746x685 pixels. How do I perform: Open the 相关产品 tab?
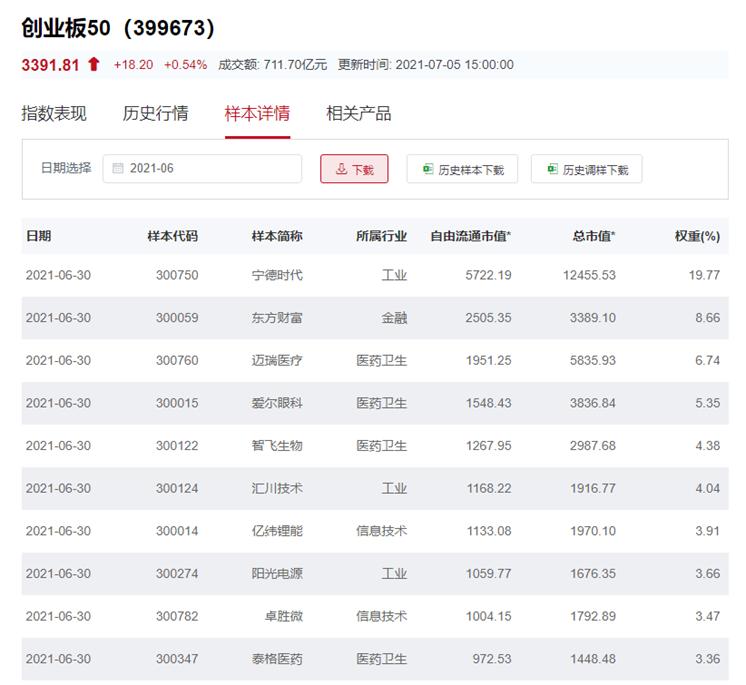(x=358, y=113)
